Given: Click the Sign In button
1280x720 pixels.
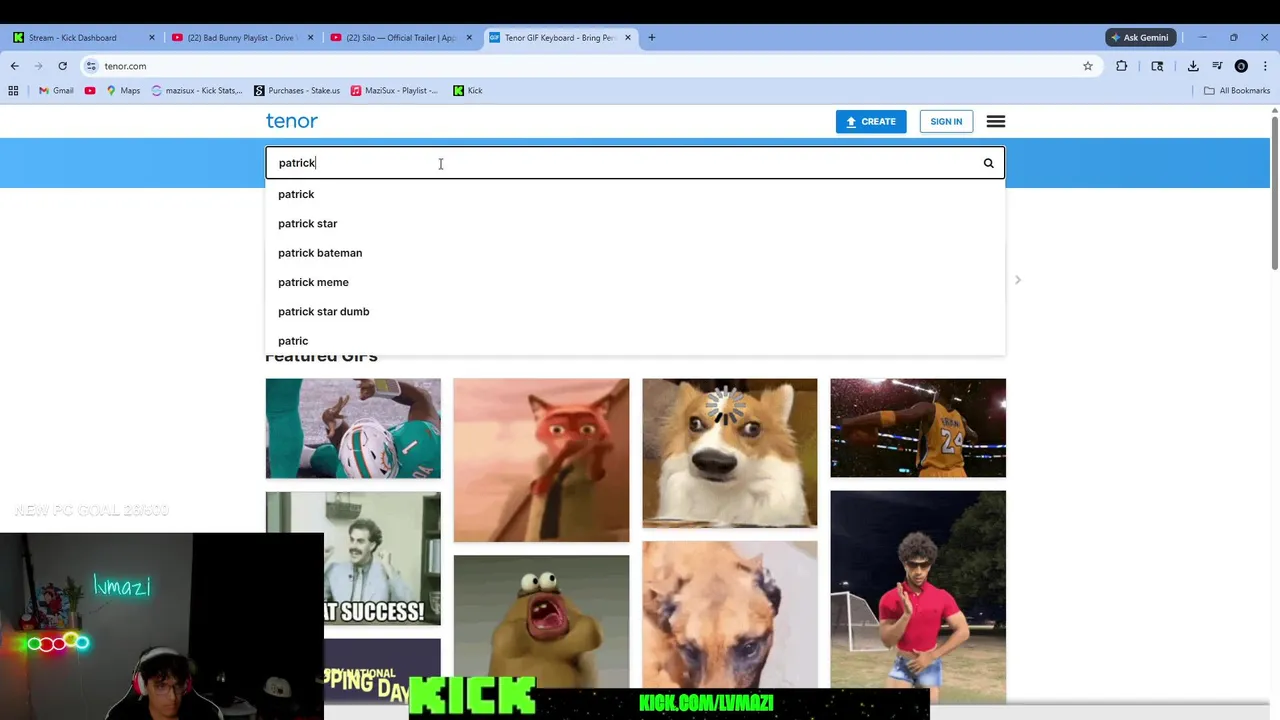Looking at the screenshot, I should pos(946,122).
